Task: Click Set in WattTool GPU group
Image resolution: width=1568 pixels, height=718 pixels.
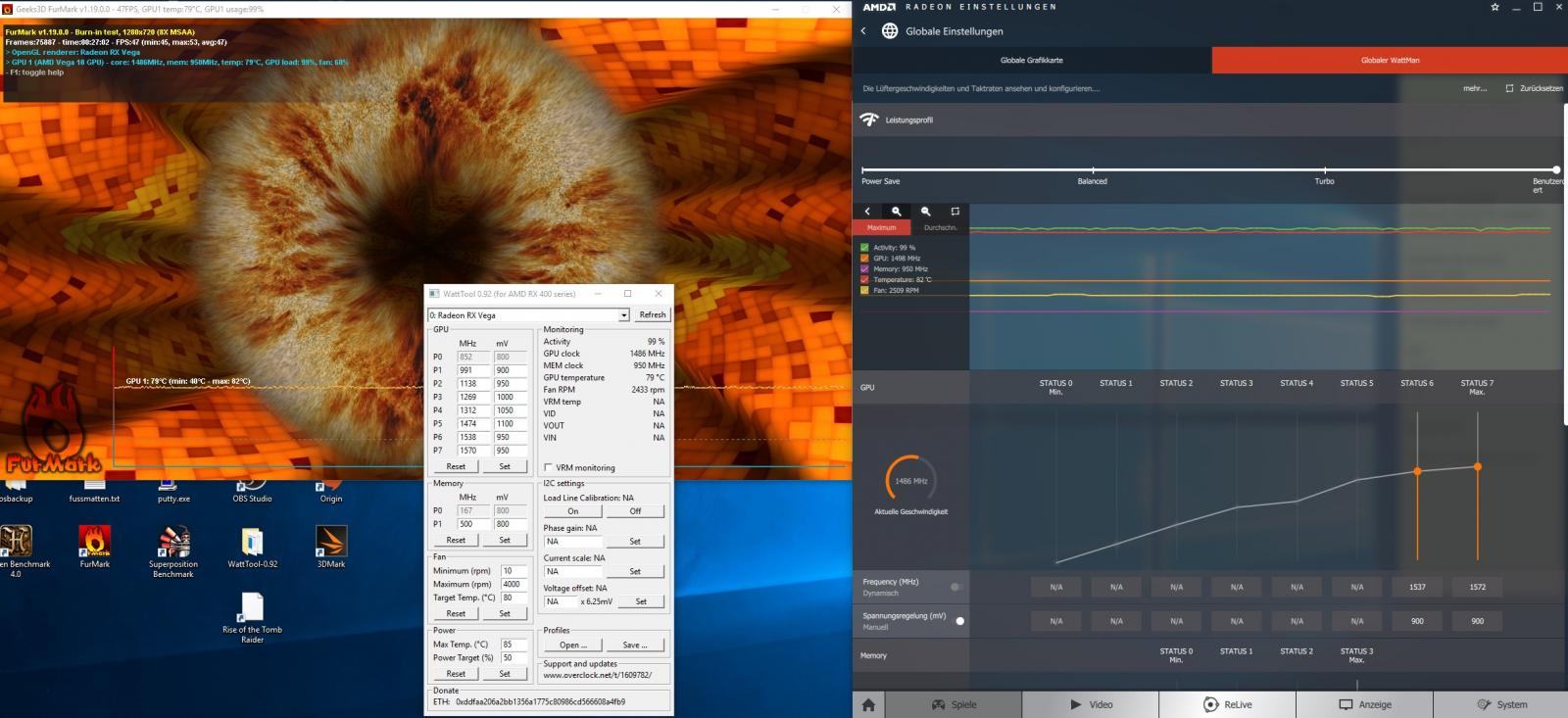Action: coord(505,466)
